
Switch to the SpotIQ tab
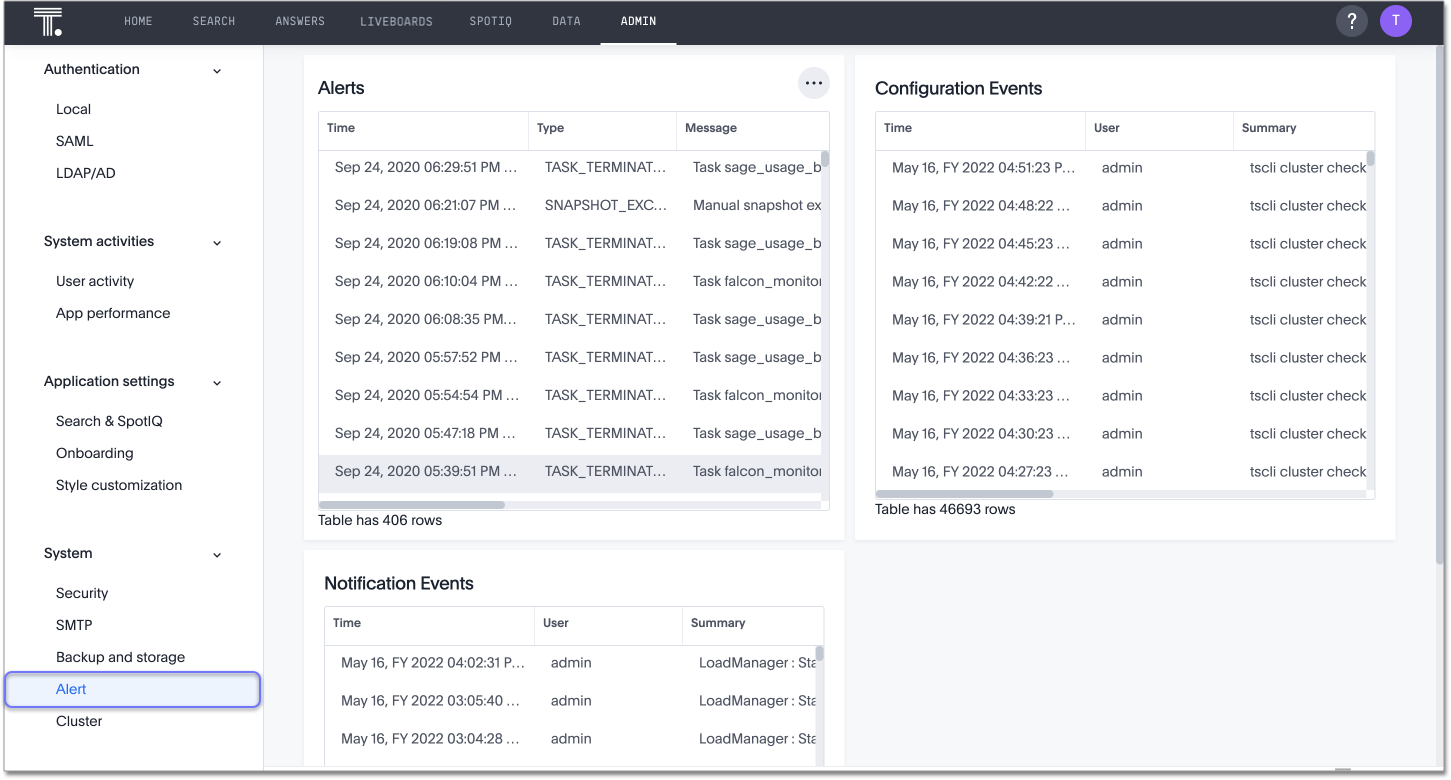(490, 20)
